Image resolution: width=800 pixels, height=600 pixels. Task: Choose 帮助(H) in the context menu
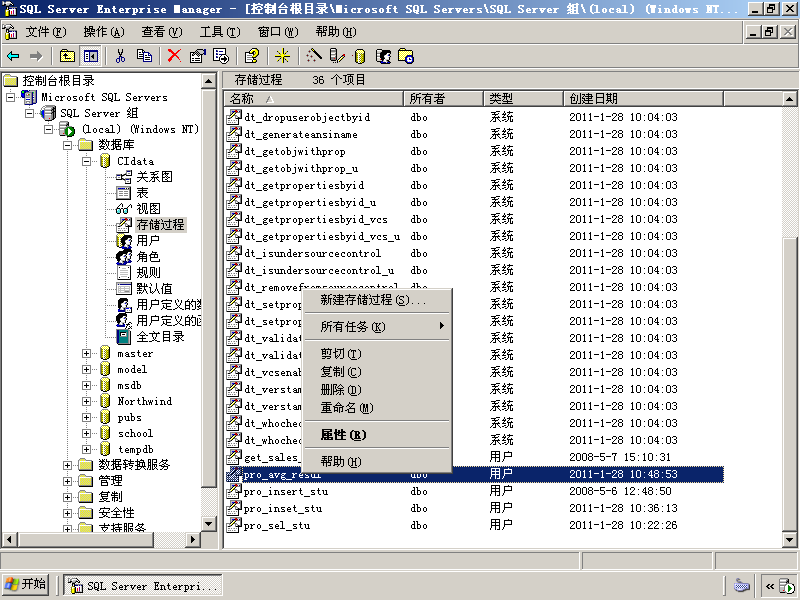click(x=377, y=462)
